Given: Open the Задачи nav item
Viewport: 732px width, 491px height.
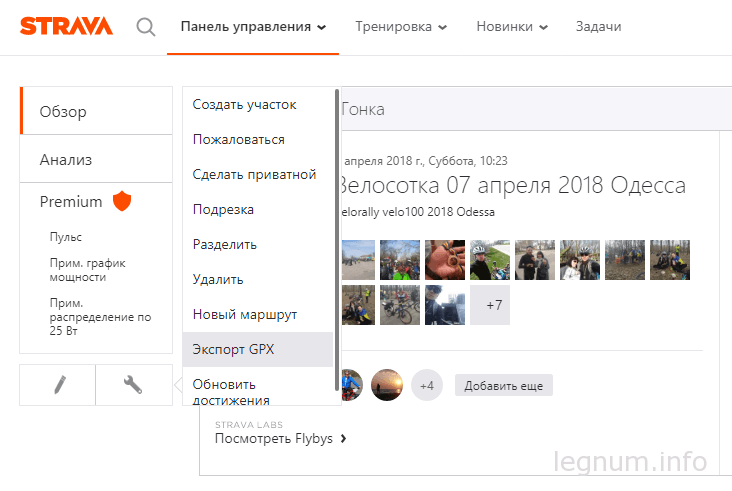Looking at the screenshot, I should 598,27.
